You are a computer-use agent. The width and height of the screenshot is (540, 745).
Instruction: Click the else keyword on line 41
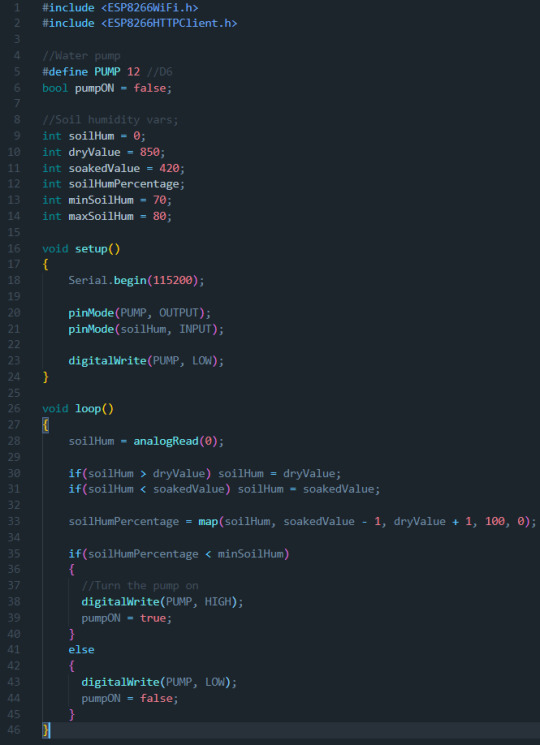click(x=81, y=649)
